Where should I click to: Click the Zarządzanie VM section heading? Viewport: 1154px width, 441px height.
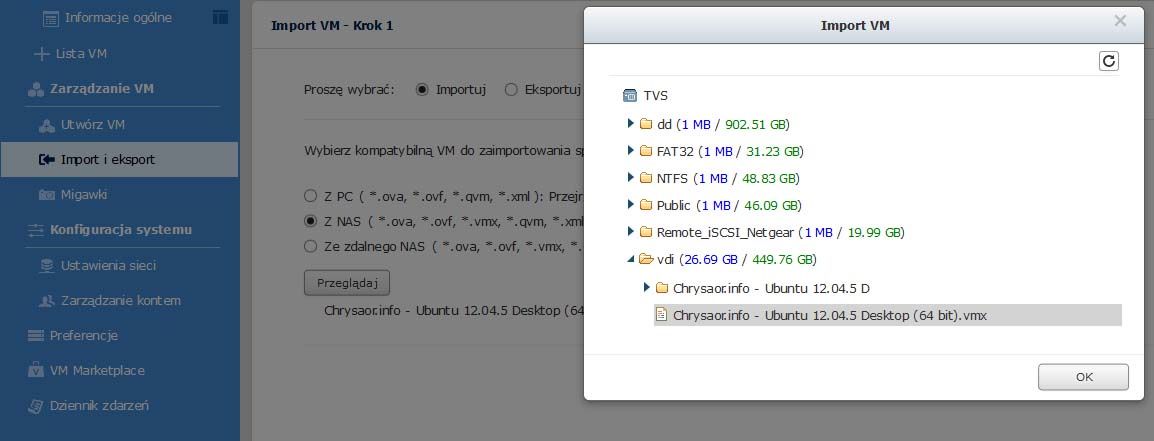[102, 89]
